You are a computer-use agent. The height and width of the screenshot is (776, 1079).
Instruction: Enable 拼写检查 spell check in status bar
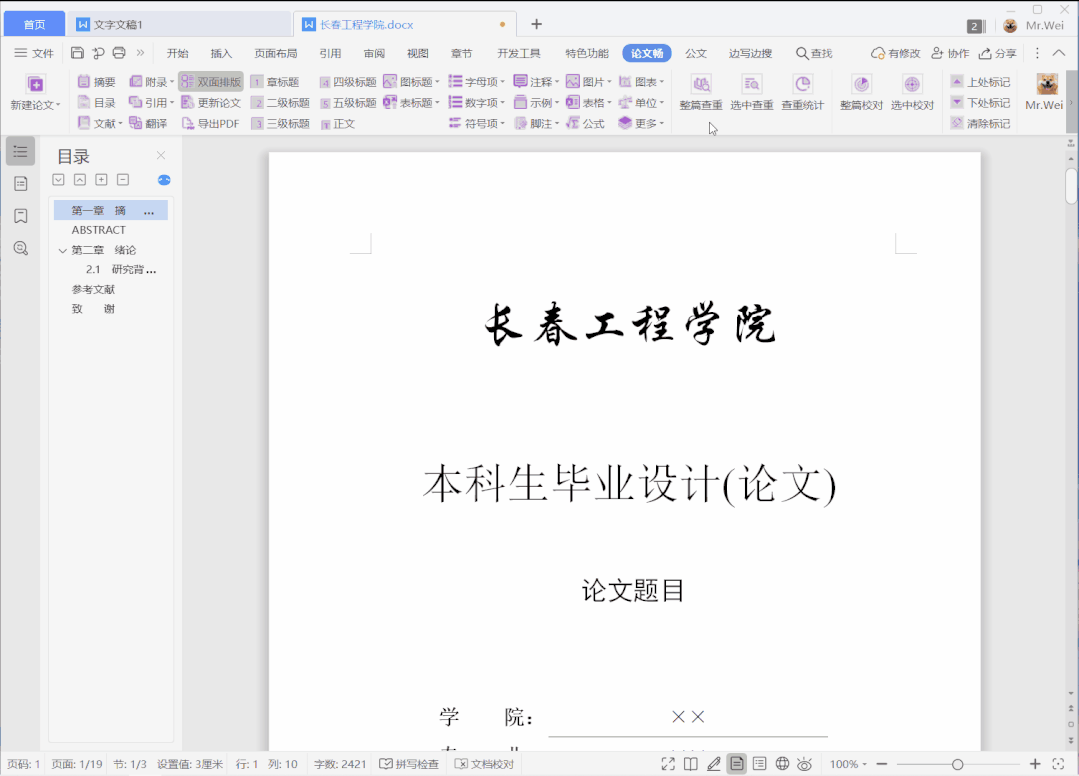click(x=412, y=763)
